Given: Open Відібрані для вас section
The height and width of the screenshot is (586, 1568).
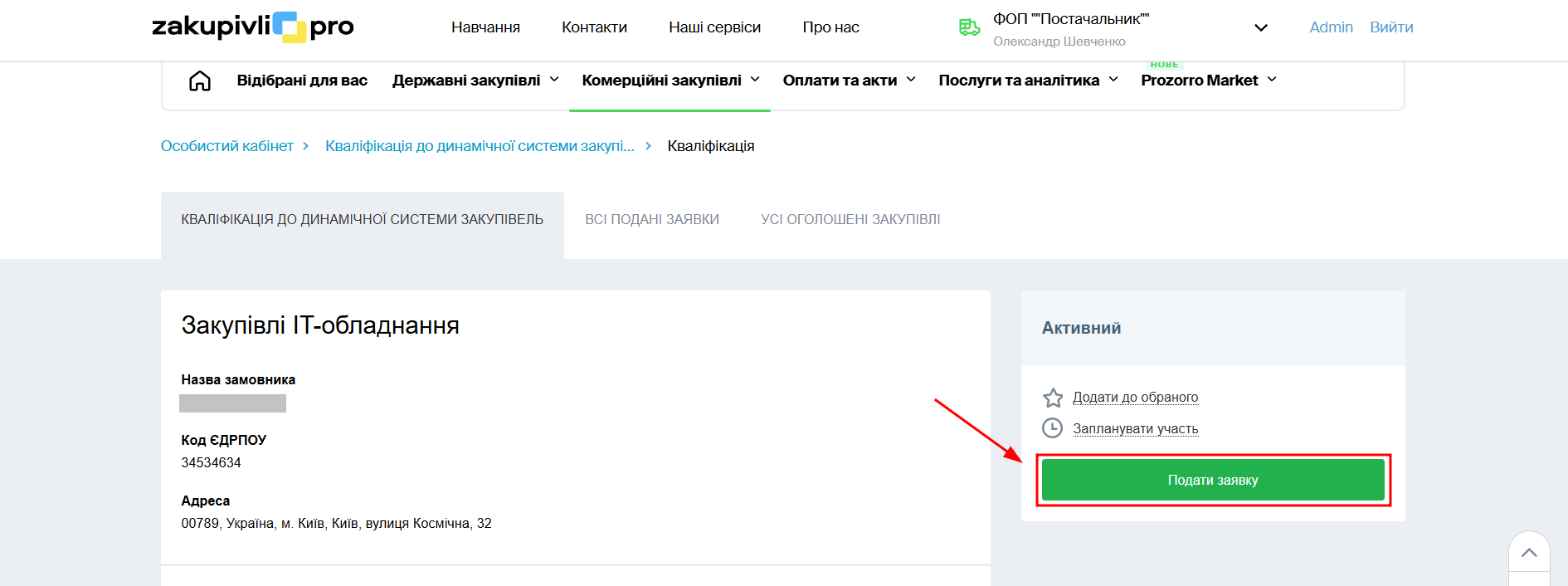Looking at the screenshot, I should point(302,81).
